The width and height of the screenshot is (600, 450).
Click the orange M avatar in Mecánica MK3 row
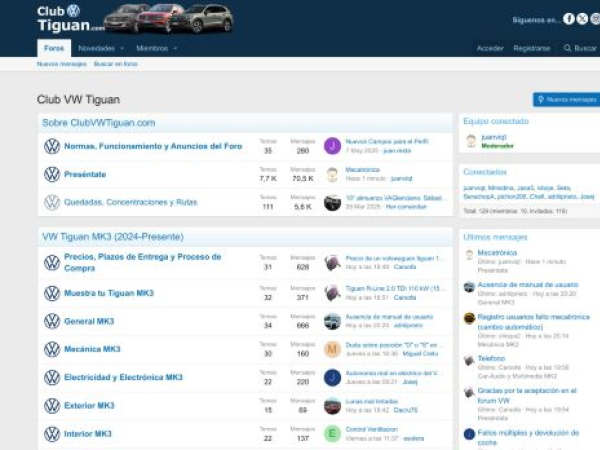(x=332, y=349)
